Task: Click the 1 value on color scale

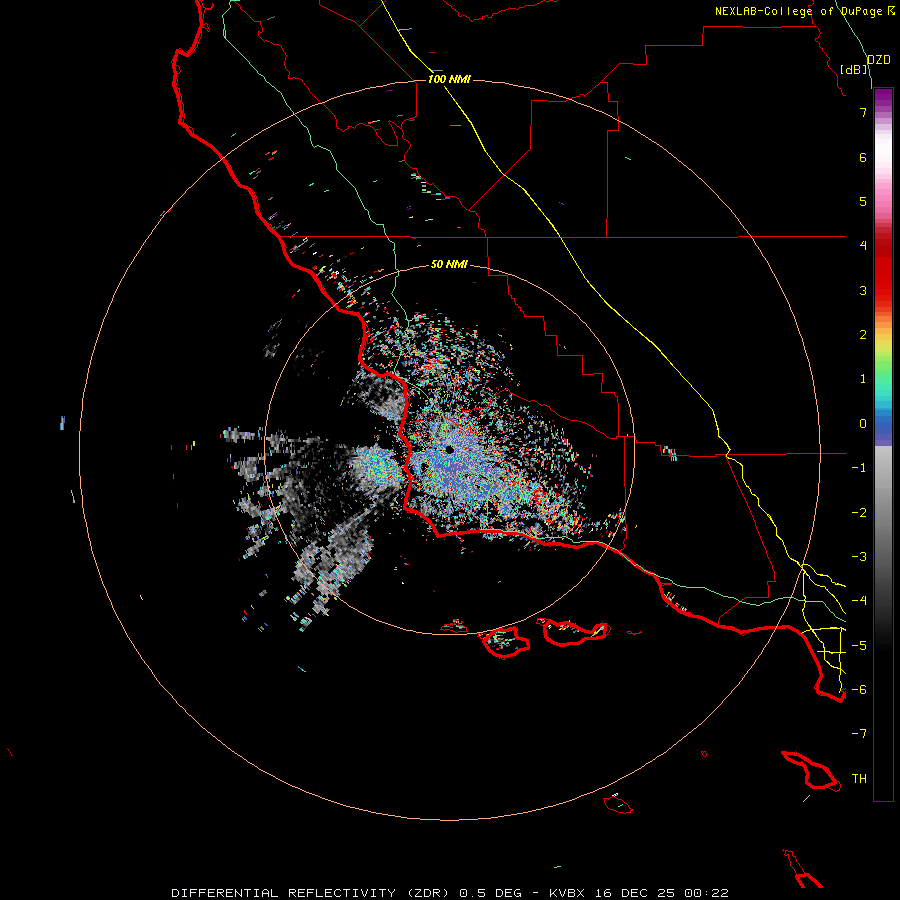Action: pos(863,379)
